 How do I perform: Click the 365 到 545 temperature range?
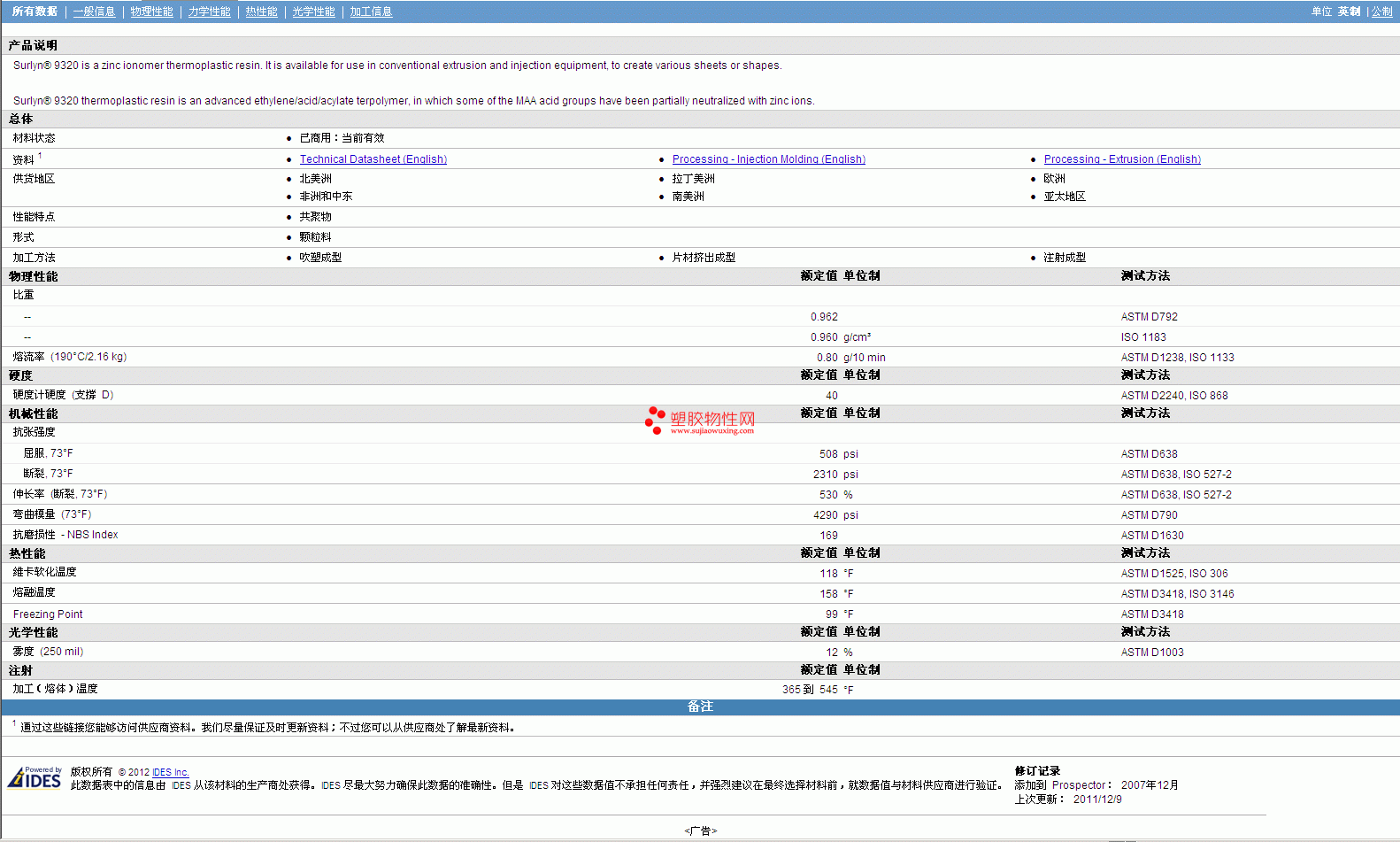(810, 690)
